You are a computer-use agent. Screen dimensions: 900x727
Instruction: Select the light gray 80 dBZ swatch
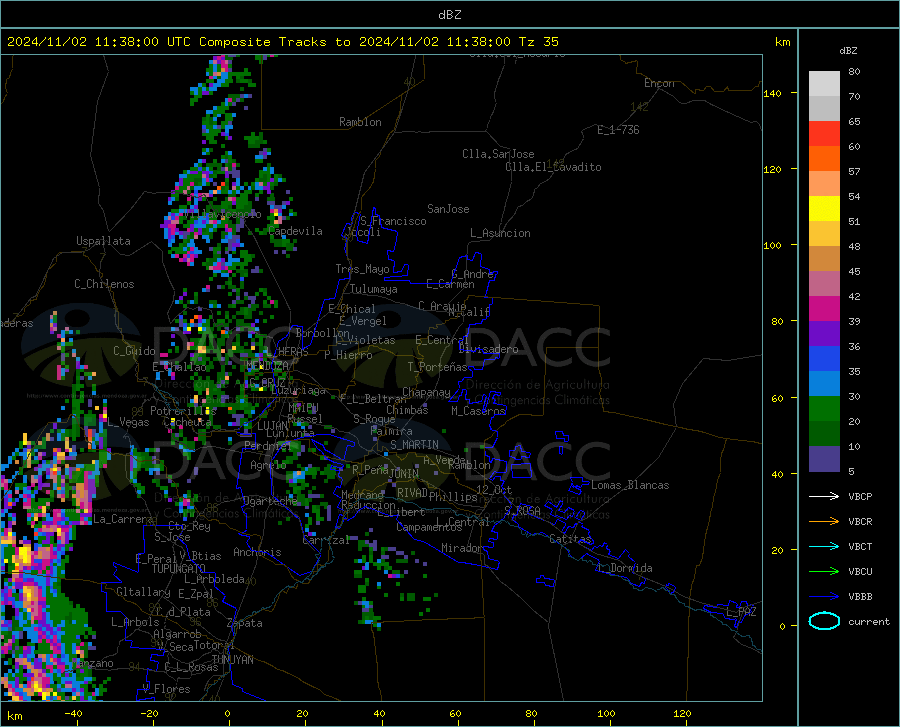824,84
